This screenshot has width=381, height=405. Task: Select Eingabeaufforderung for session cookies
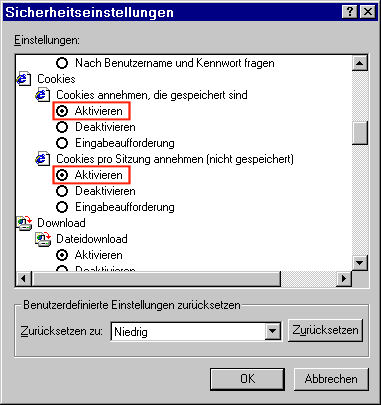115,207
